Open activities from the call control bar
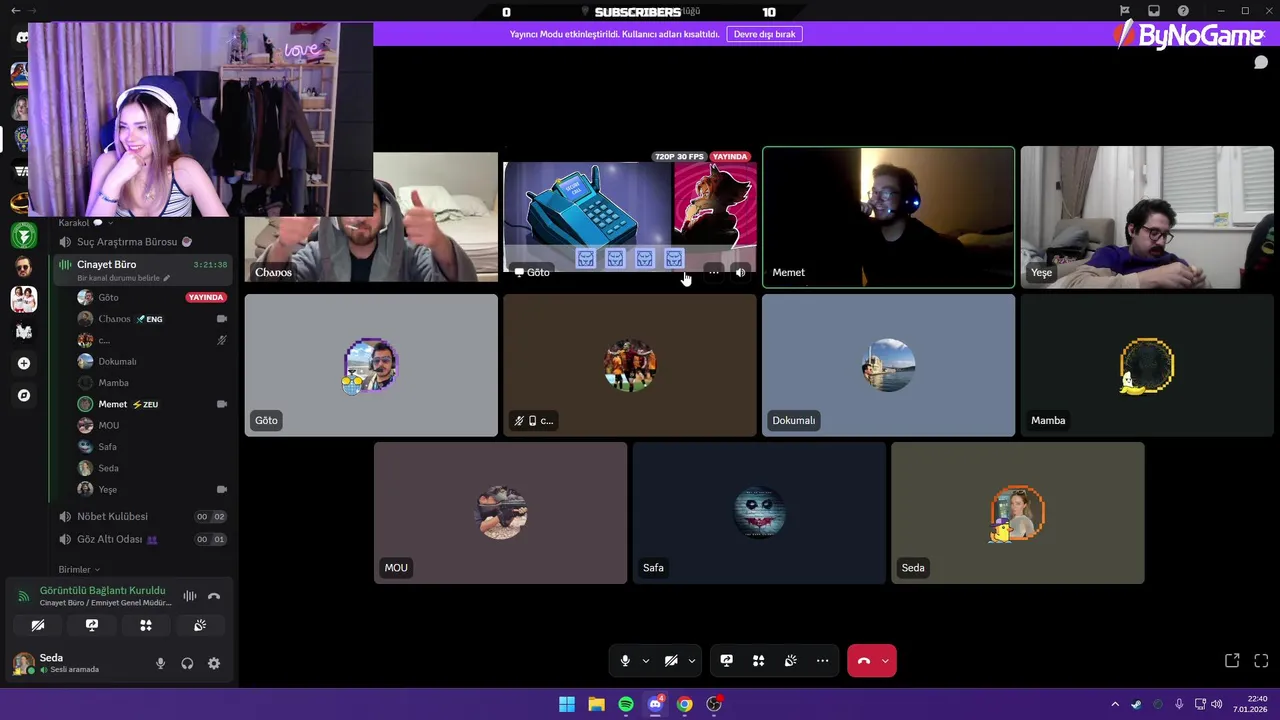Screen dimensions: 1280x720 [x=759, y=661]
